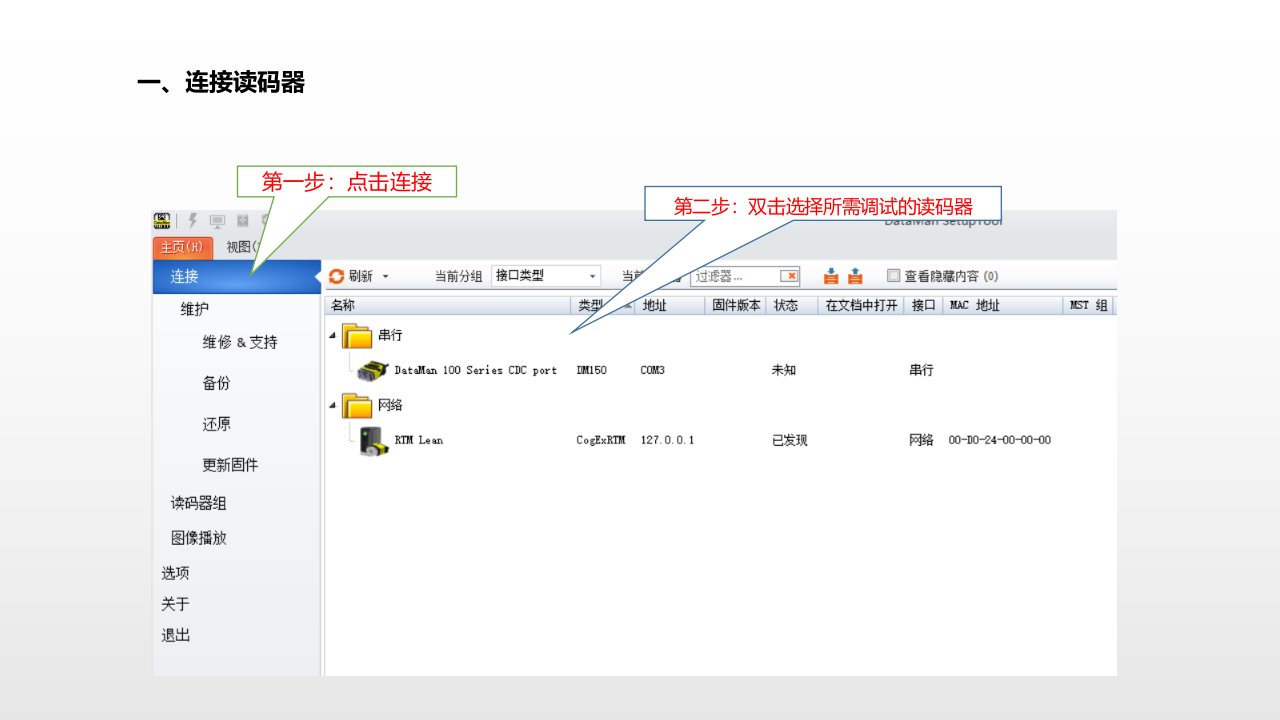1280x720 pixels.
Task: Click the DataMan app logo icon
Action: (162, 221)
